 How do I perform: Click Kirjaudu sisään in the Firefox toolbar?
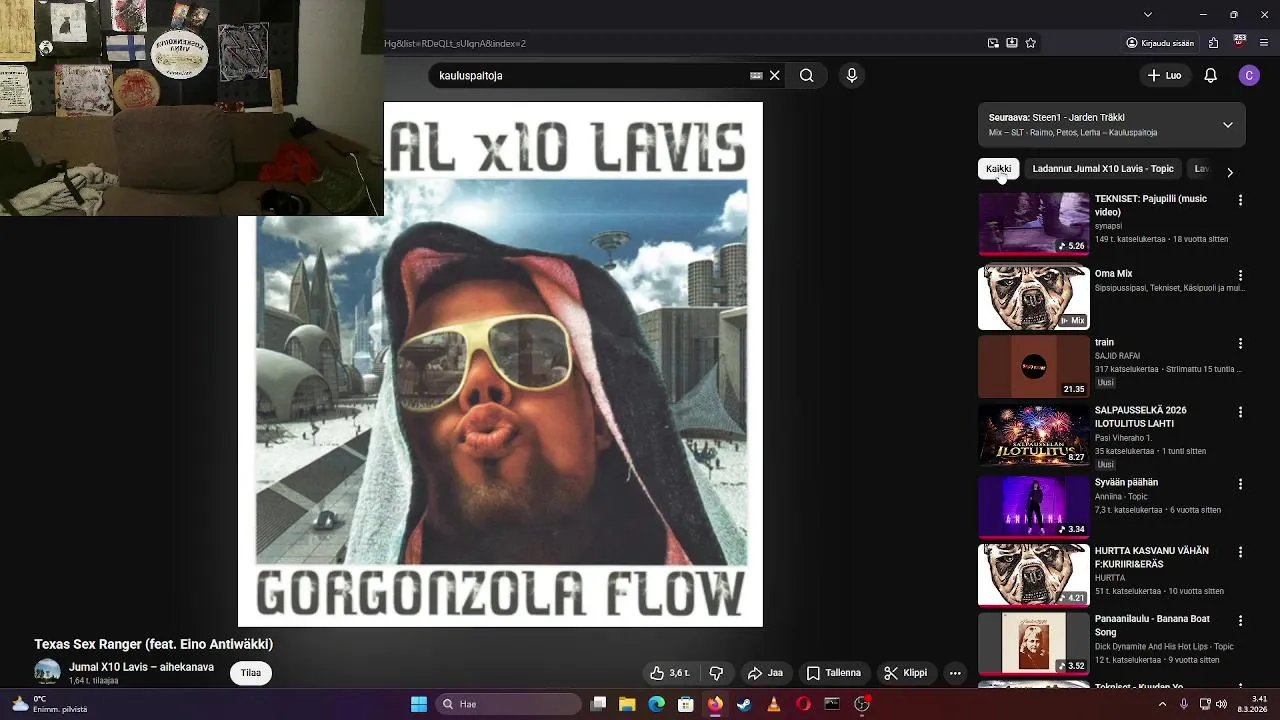tap(1160, 43)
